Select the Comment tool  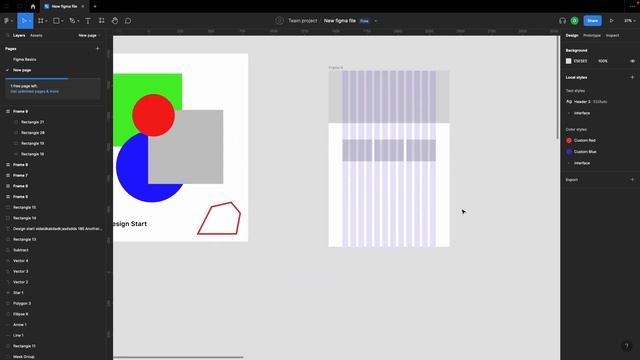pos(128,21)
